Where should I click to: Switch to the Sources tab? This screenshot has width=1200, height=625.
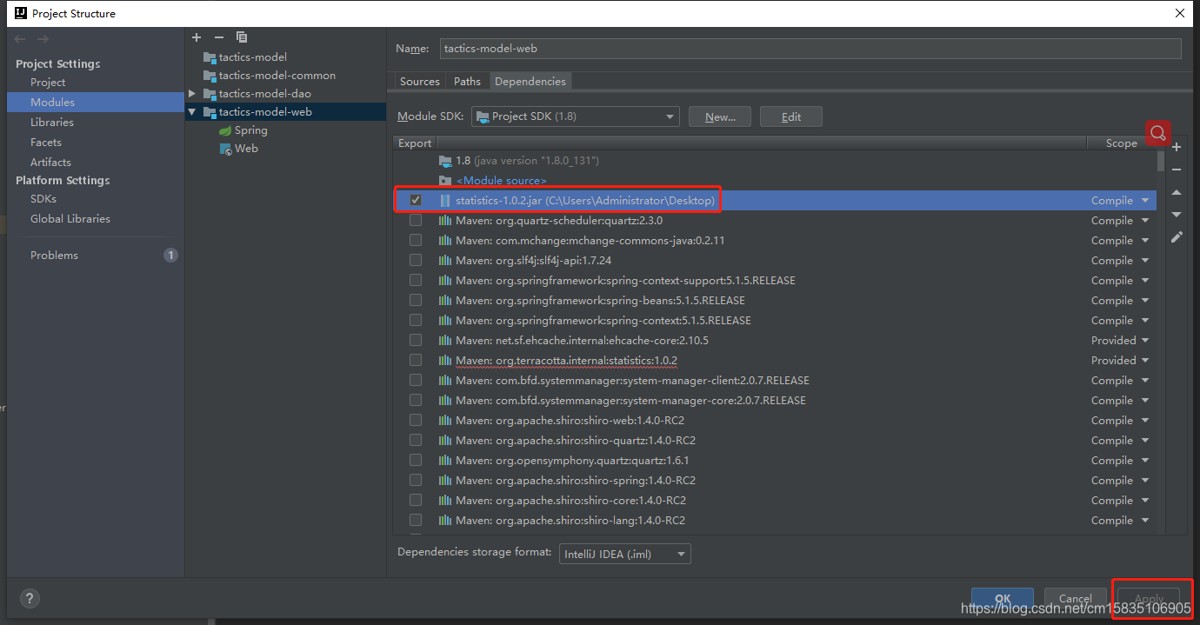pos(419,81)
